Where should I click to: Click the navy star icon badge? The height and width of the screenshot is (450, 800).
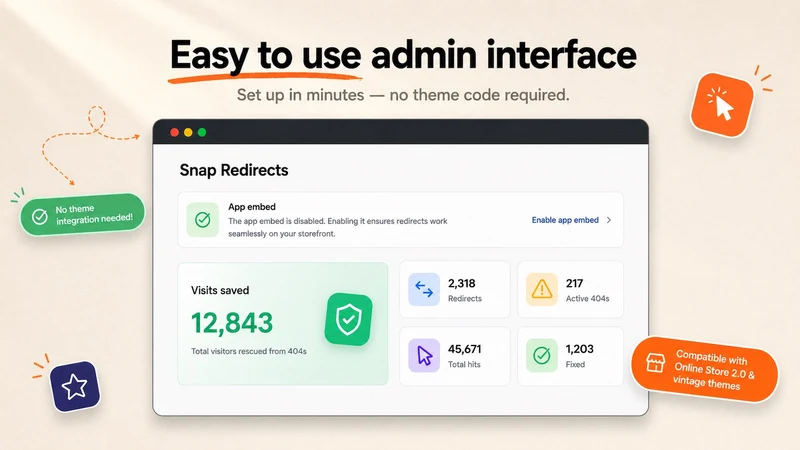point(75,386)
